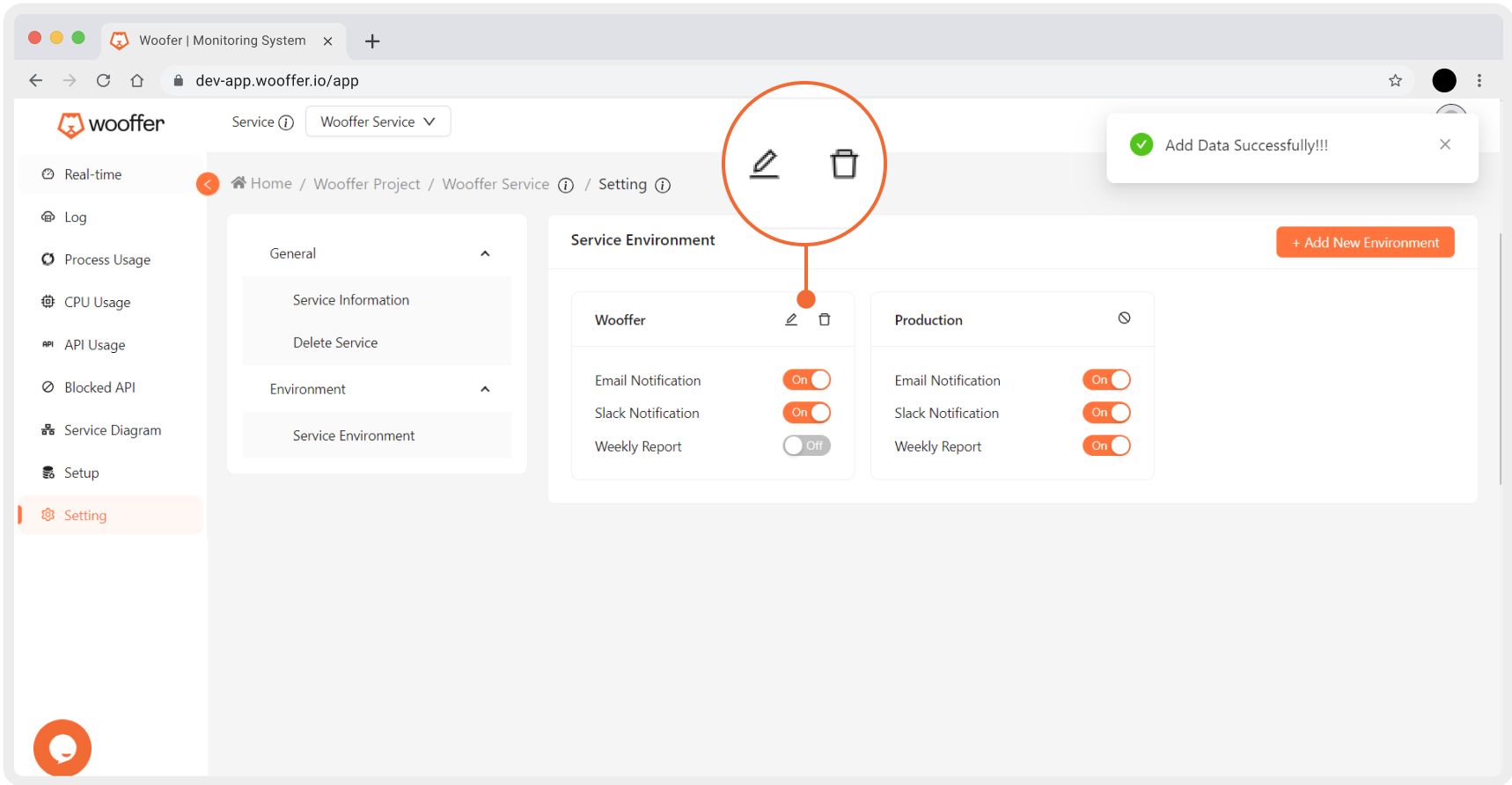The width and height of the screenshot is (1512, 785).
Task: Toggle Wooffer Slack Notification switch
Action: pyautogui.click(x=807, y=412)
